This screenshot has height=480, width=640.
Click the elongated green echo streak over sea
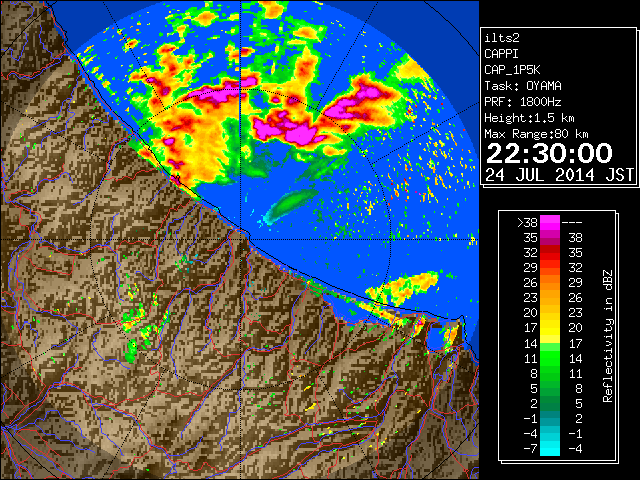click(x=291, y=206)
